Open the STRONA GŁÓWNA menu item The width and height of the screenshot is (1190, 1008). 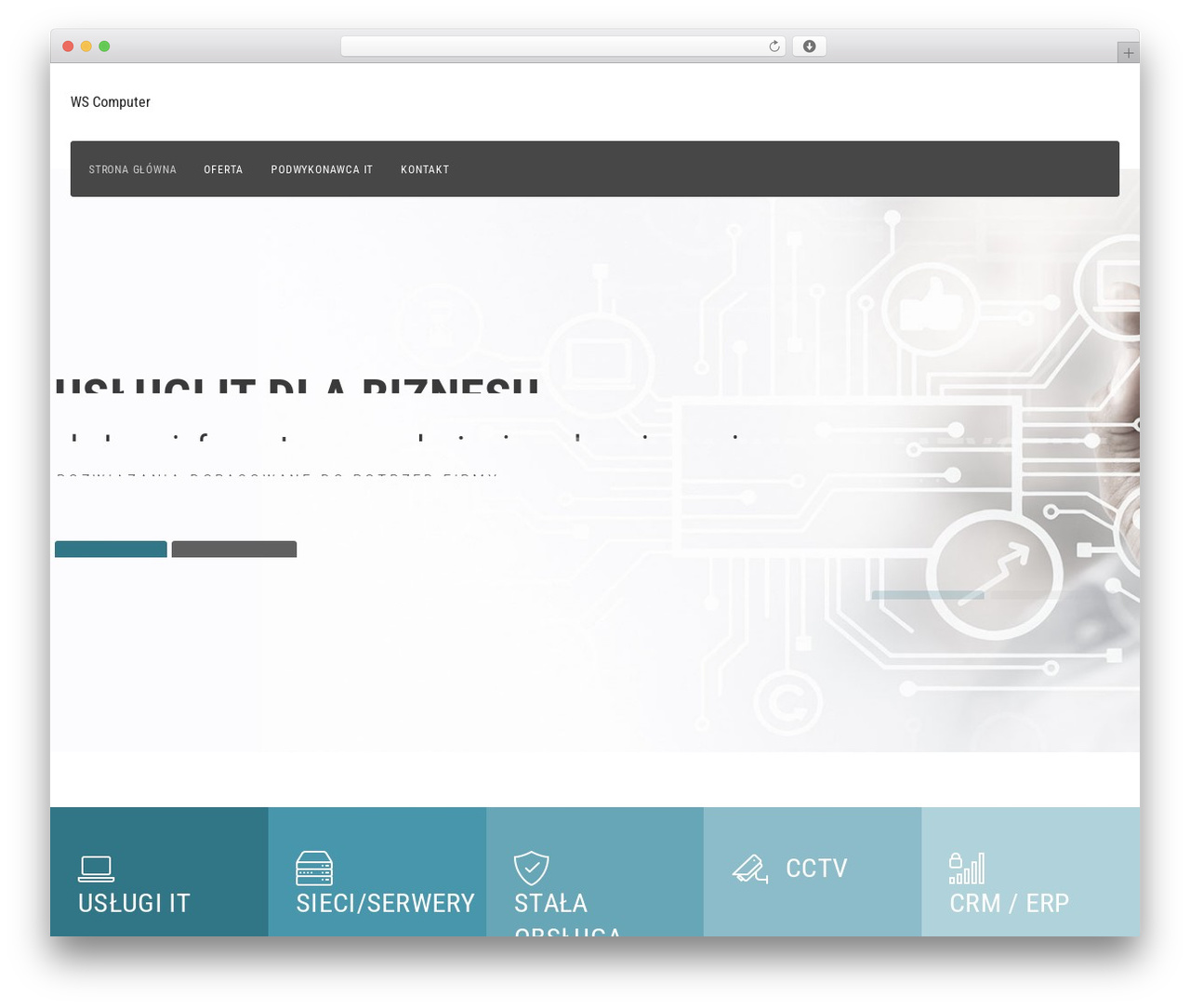pos(132,169)
